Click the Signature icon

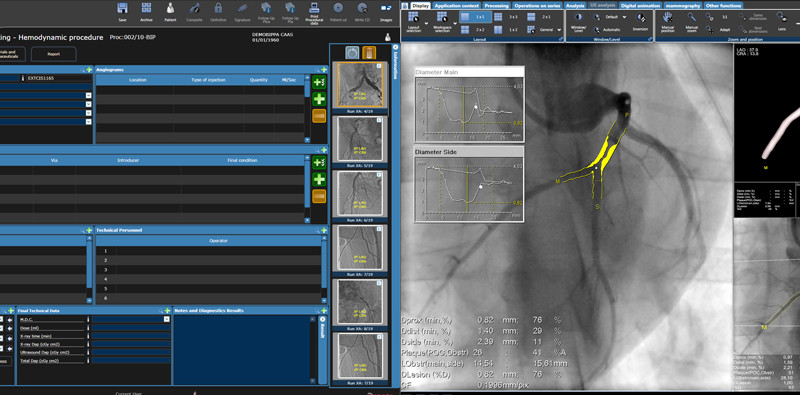[242, 9]
